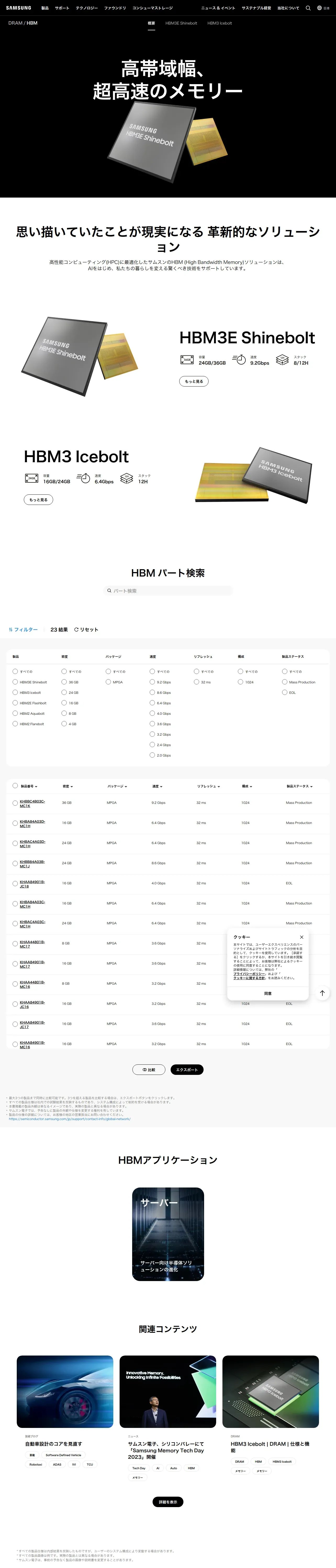
Task: Click the 詳細を表示 button
Action: pyautogui.click(x=168, y=1502)
